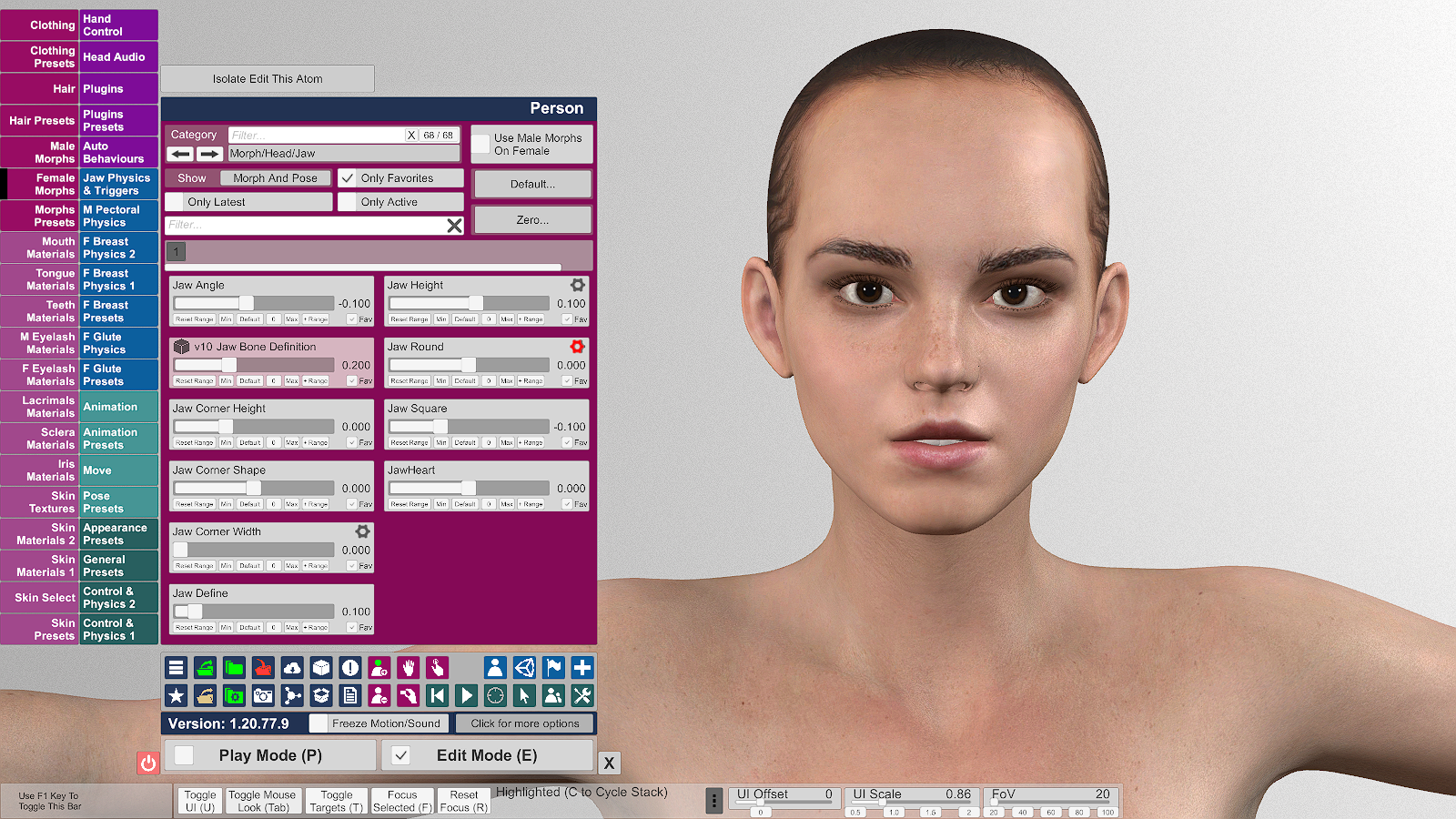Click the blue single person icon
Image resolution: width=1456 pixels, height=819 pixels.
495,668
